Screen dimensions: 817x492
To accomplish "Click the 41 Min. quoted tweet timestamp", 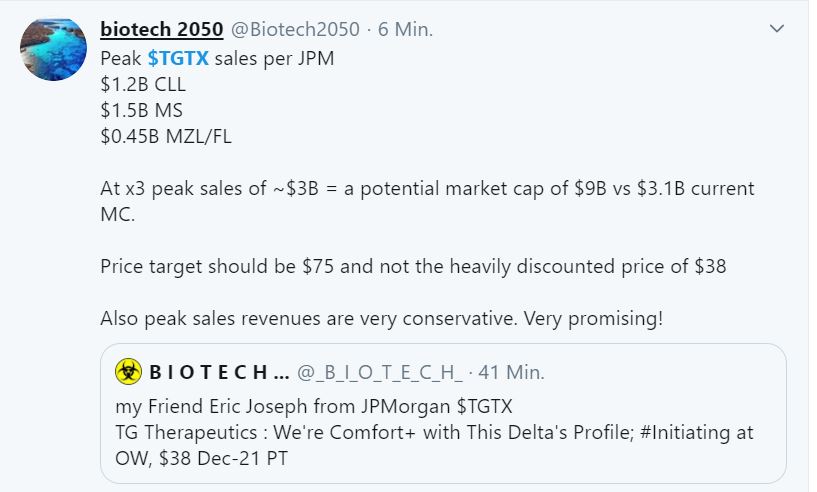I will coord(511,373).
